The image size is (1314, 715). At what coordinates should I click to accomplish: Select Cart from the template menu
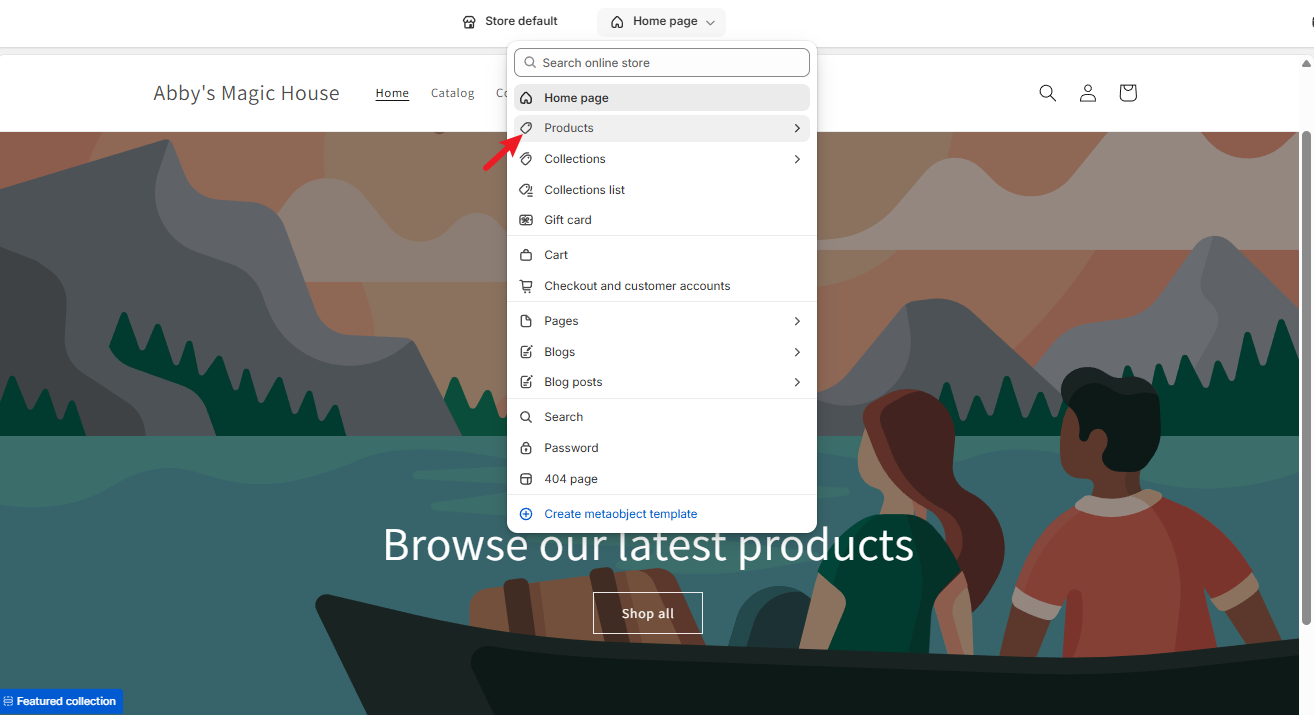pos(556,255)
